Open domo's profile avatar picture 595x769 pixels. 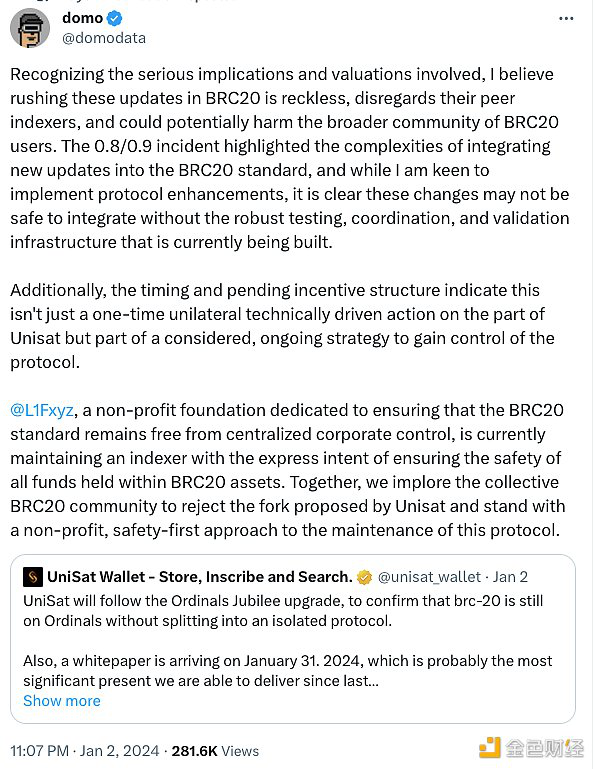(30, 28)
